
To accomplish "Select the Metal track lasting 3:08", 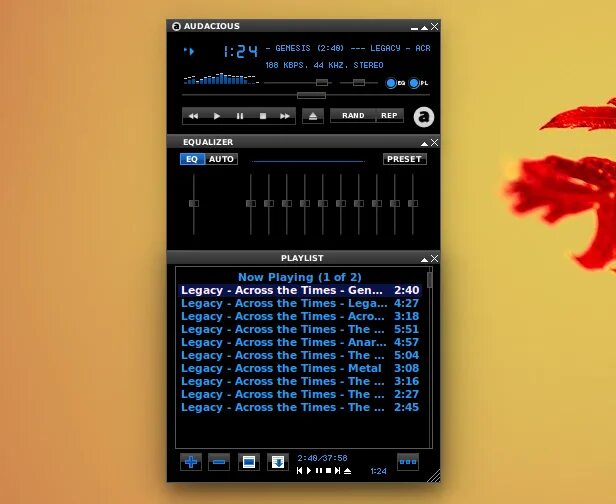I will (x=300, y=368).
